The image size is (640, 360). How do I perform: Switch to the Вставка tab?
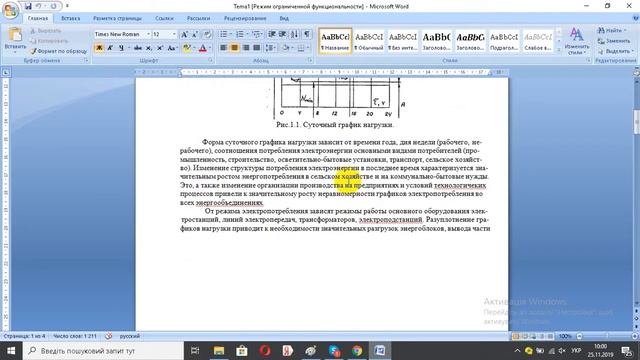click(71, 18)
